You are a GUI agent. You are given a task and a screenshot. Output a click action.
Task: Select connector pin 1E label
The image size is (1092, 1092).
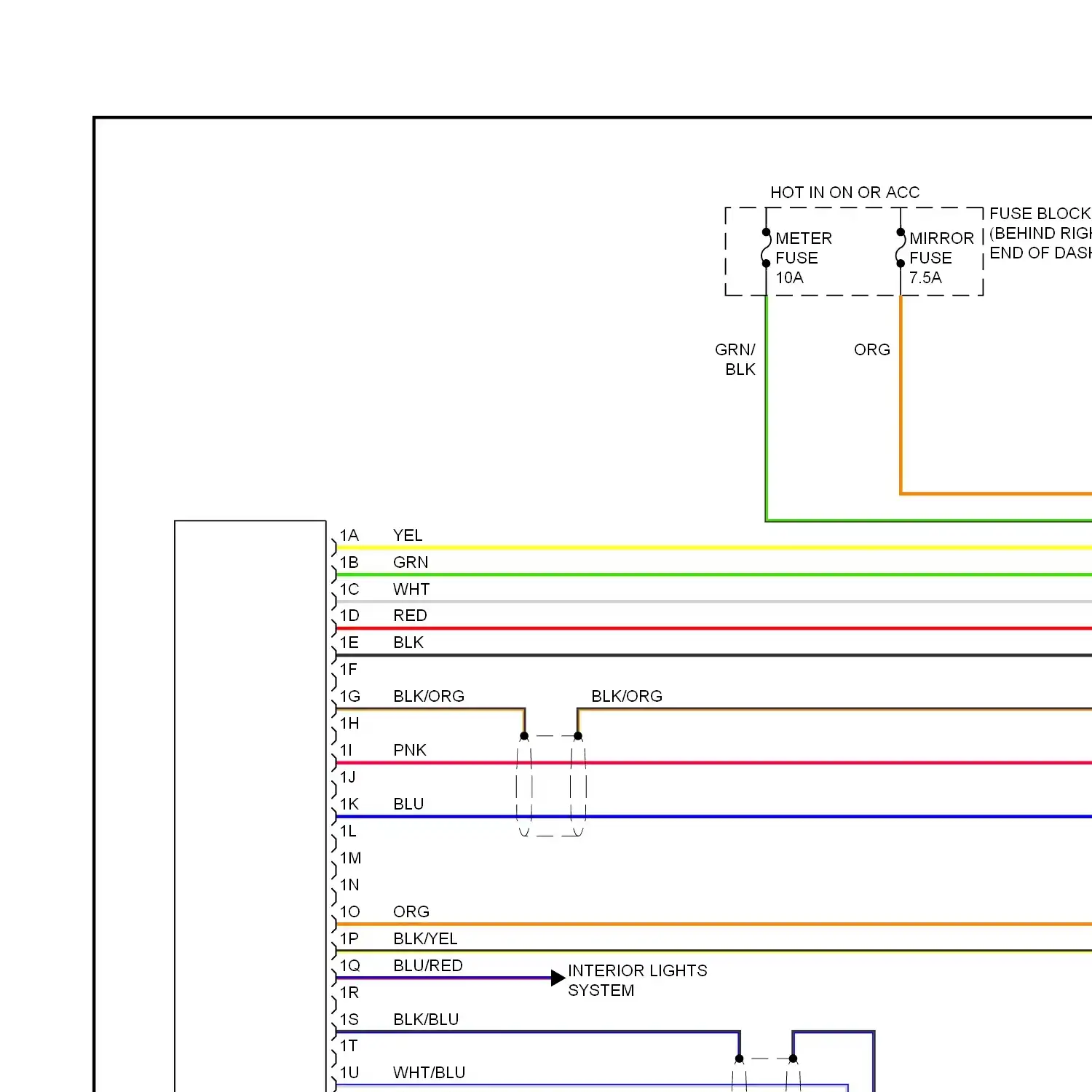click(x=349, y=643)
